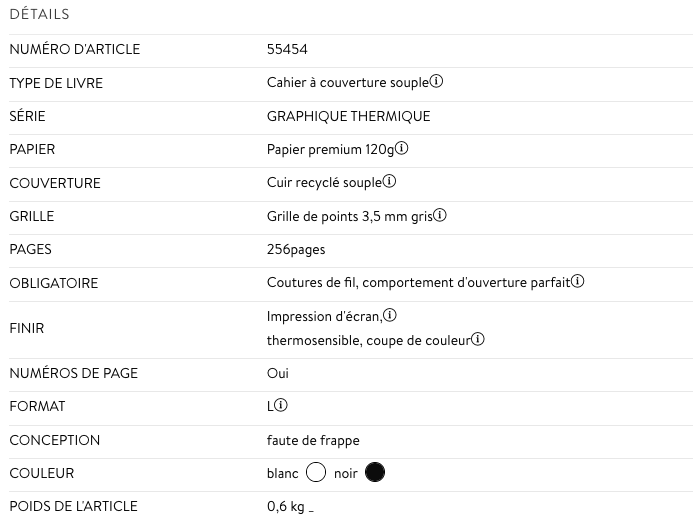Click info icon beside format L
693x532 pixels.
pyautogui.click(x=281, y=406)
